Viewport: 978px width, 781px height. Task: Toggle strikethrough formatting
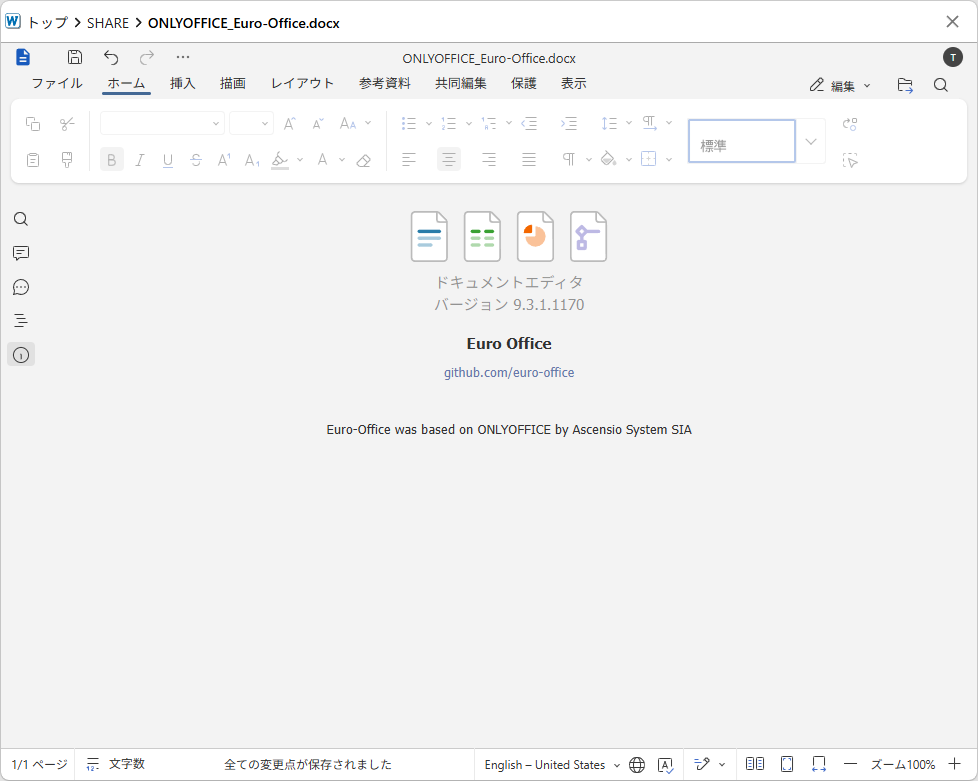[x=196, y=160]
